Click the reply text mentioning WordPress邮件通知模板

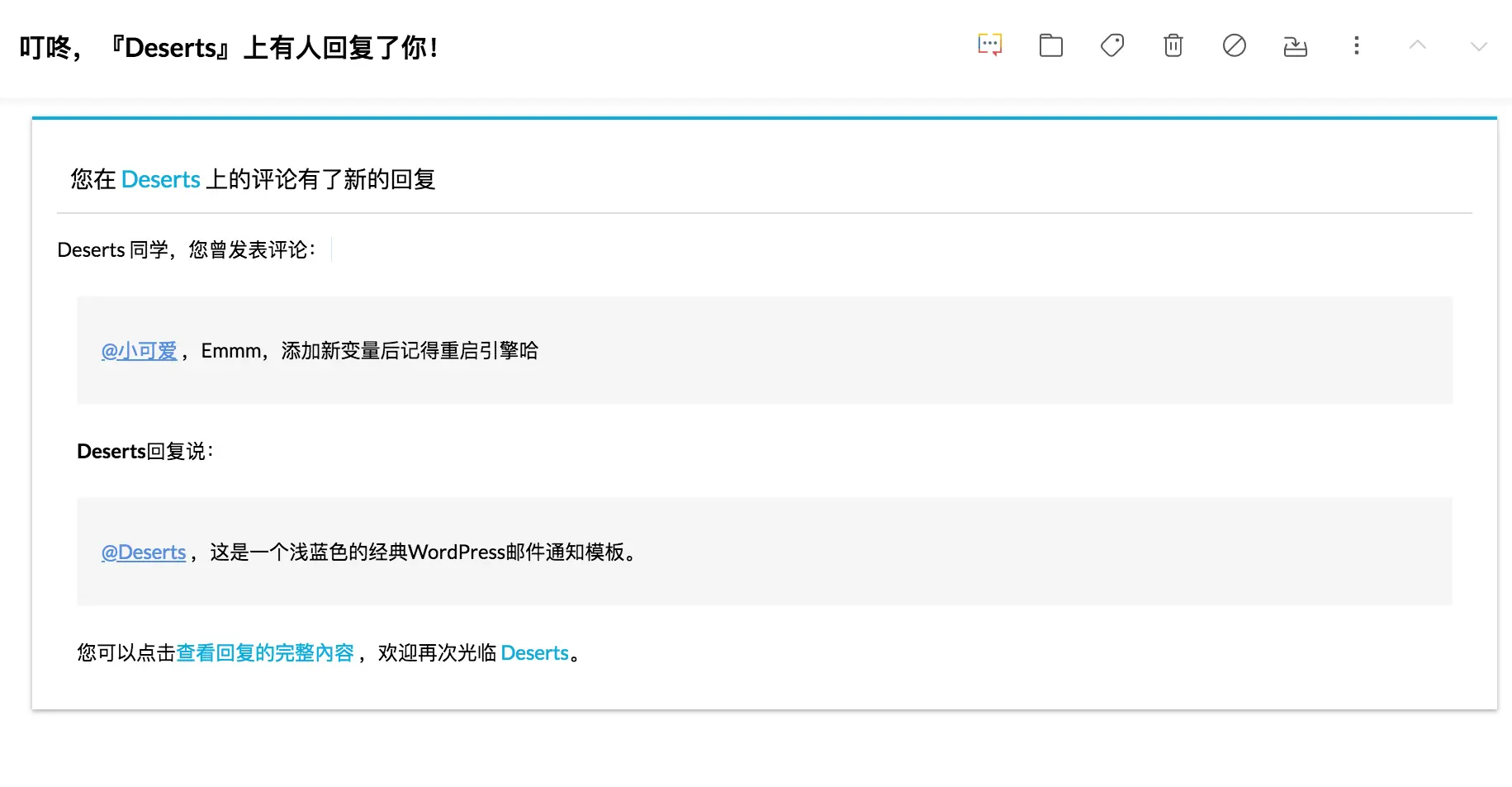coord(424,552)
